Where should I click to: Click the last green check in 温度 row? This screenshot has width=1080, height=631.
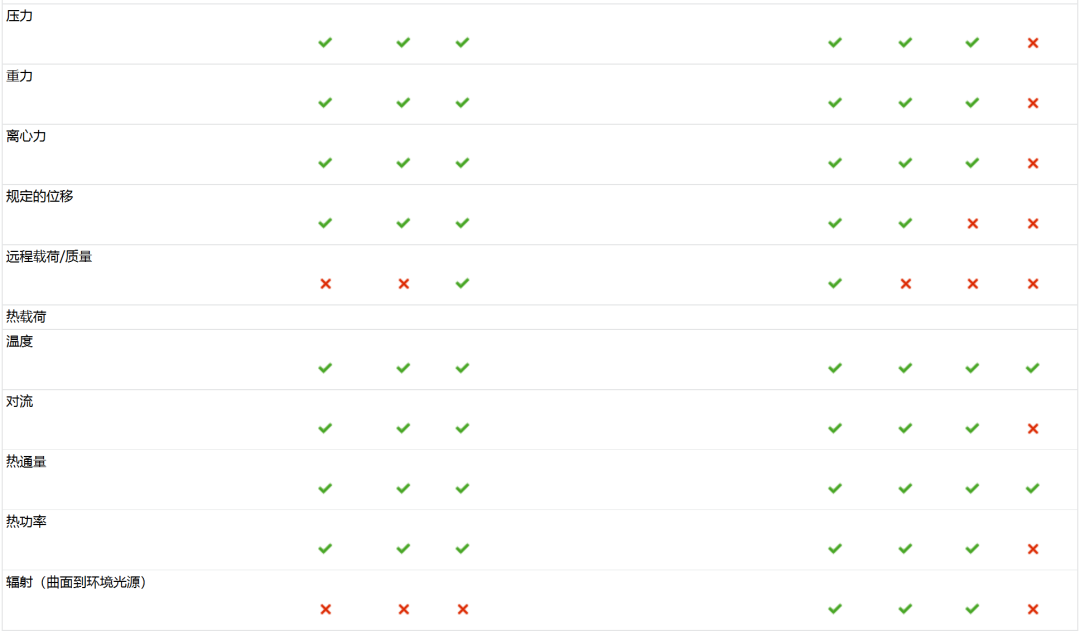1032,368
